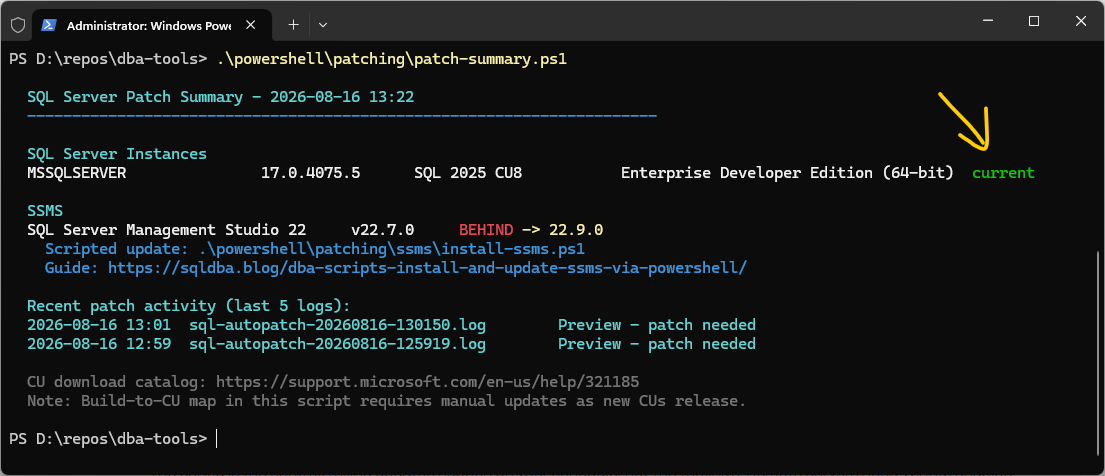Screen dimensions: 1105x476
Task: Open the sqldba.blog guide URL
Action: pyautogui.click(x=427, y=268)
